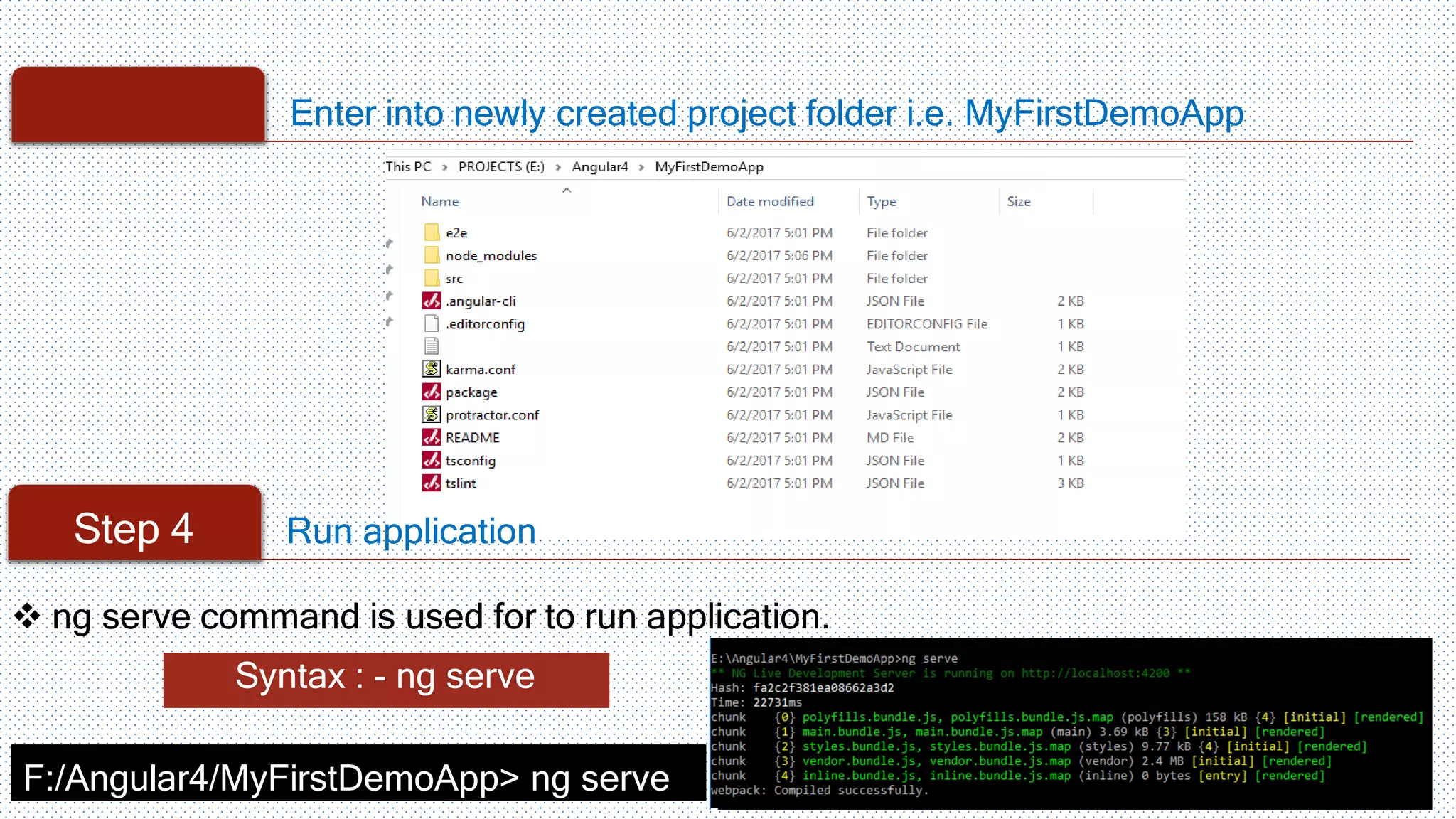Go to Angular4 in breadcrumb

click(x=600, y=166)
